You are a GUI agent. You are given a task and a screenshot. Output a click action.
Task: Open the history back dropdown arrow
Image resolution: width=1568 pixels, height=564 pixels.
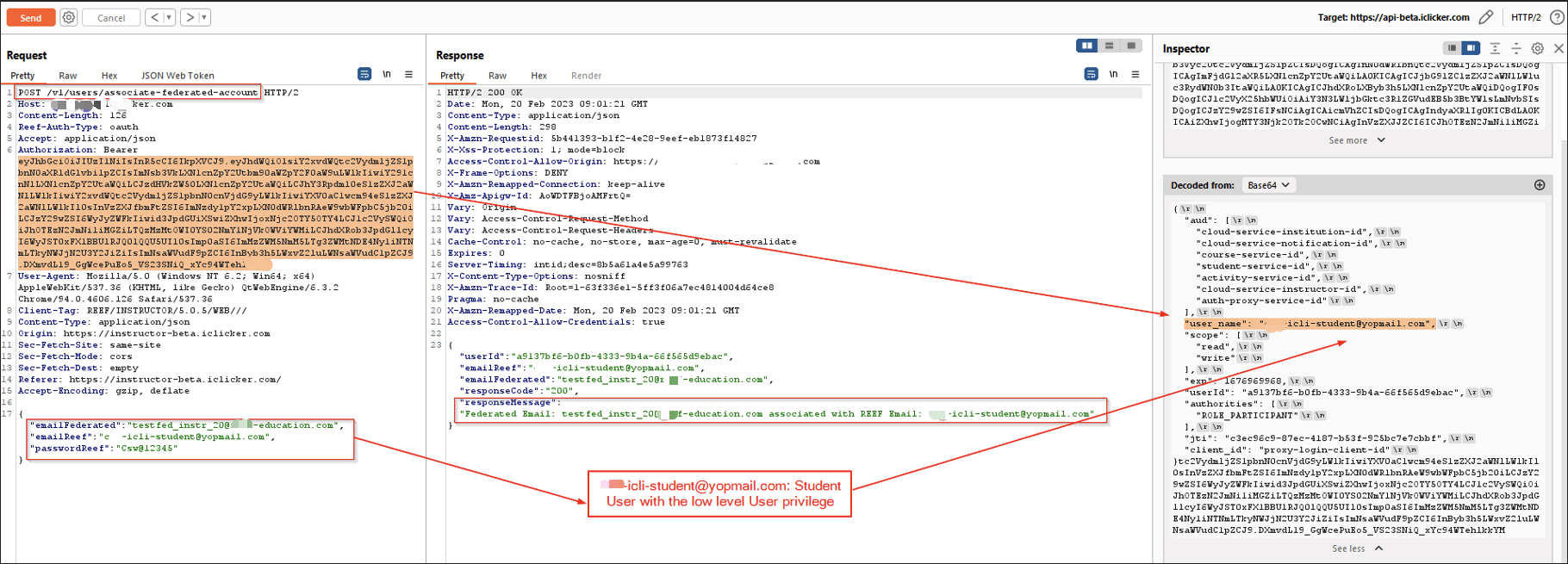point(169,17)
